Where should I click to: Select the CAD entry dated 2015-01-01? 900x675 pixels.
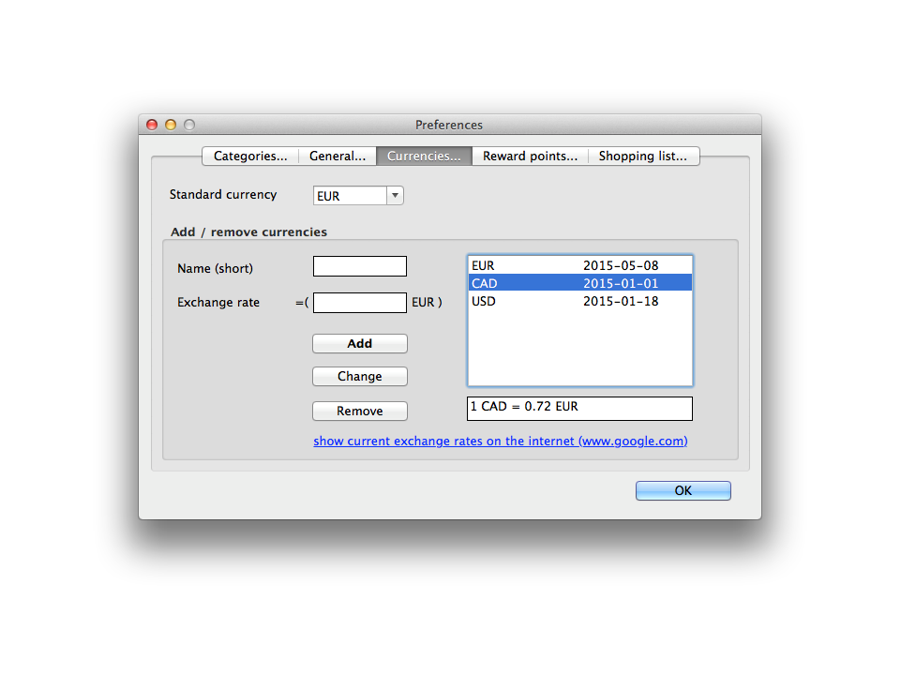point(579,283)
